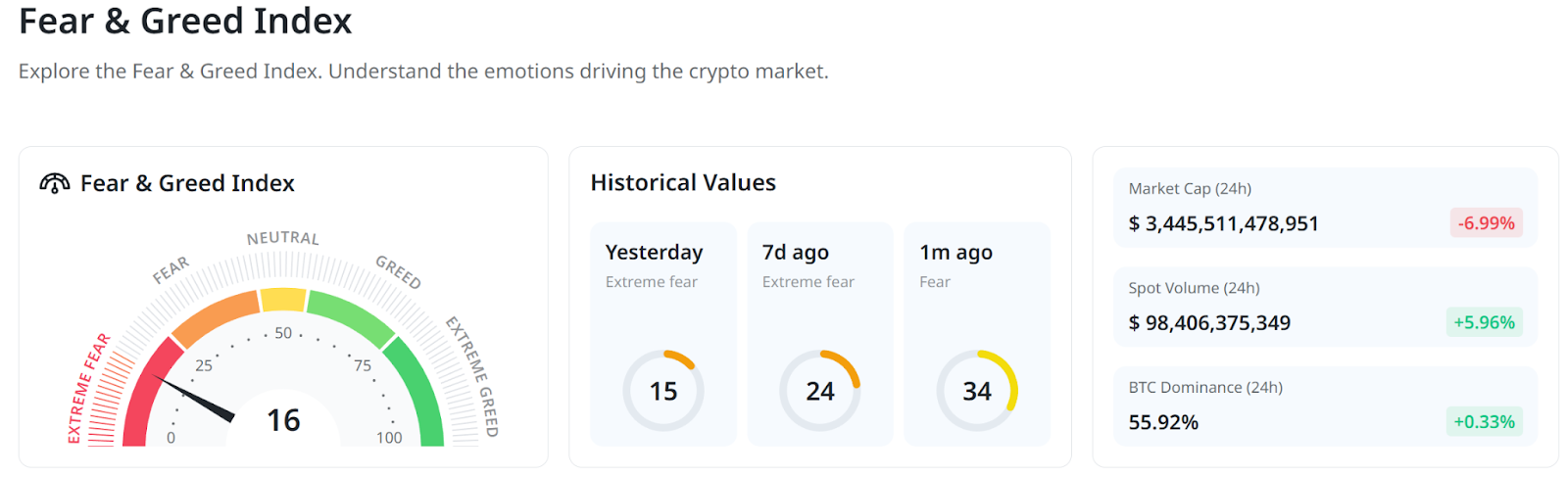Select the 7d ago historical value heading
The height and width of the screenshot is (477, 1568).
(x=795, y=253)
